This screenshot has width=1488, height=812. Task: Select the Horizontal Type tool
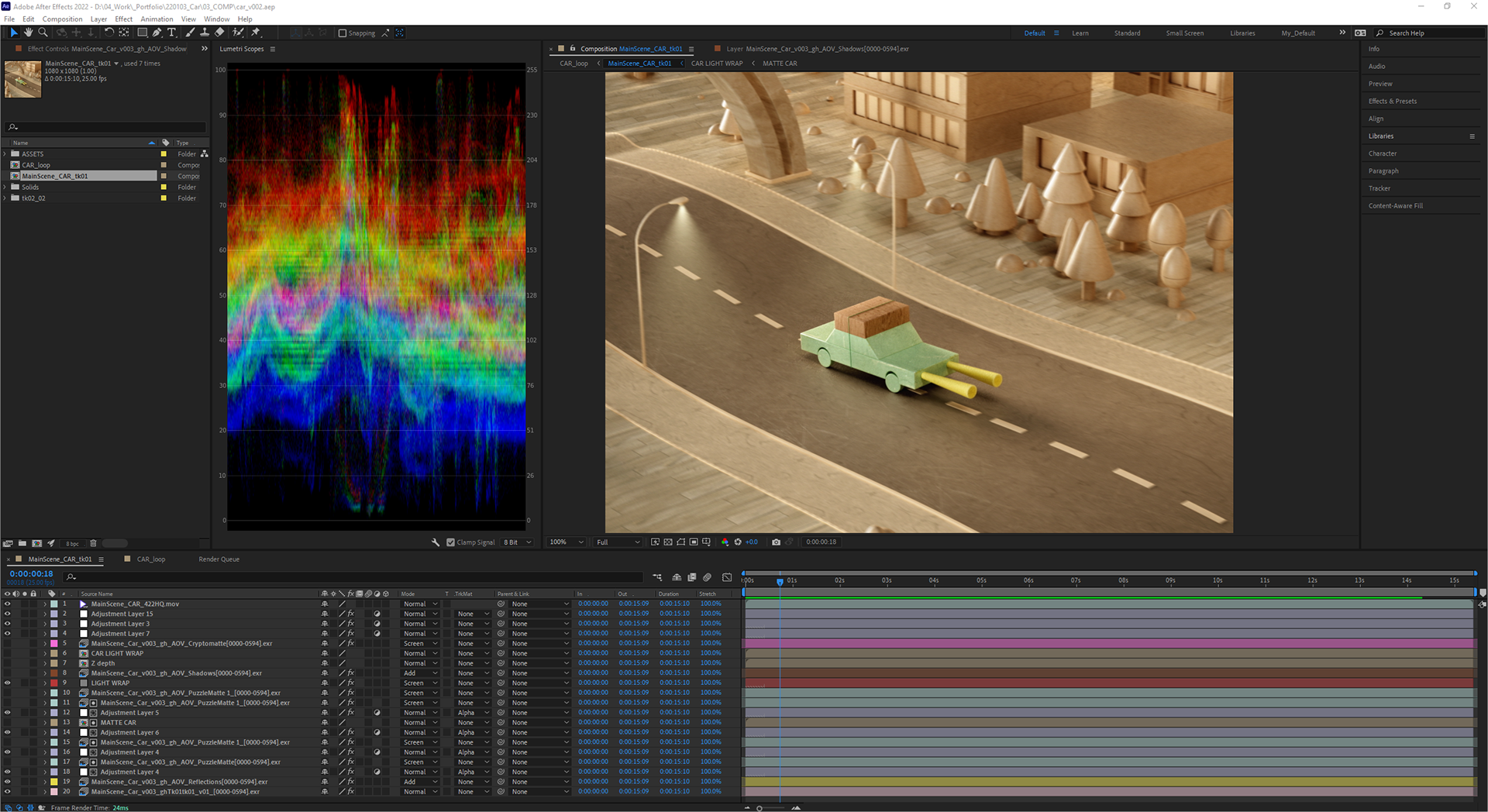[x=171, y=33]
